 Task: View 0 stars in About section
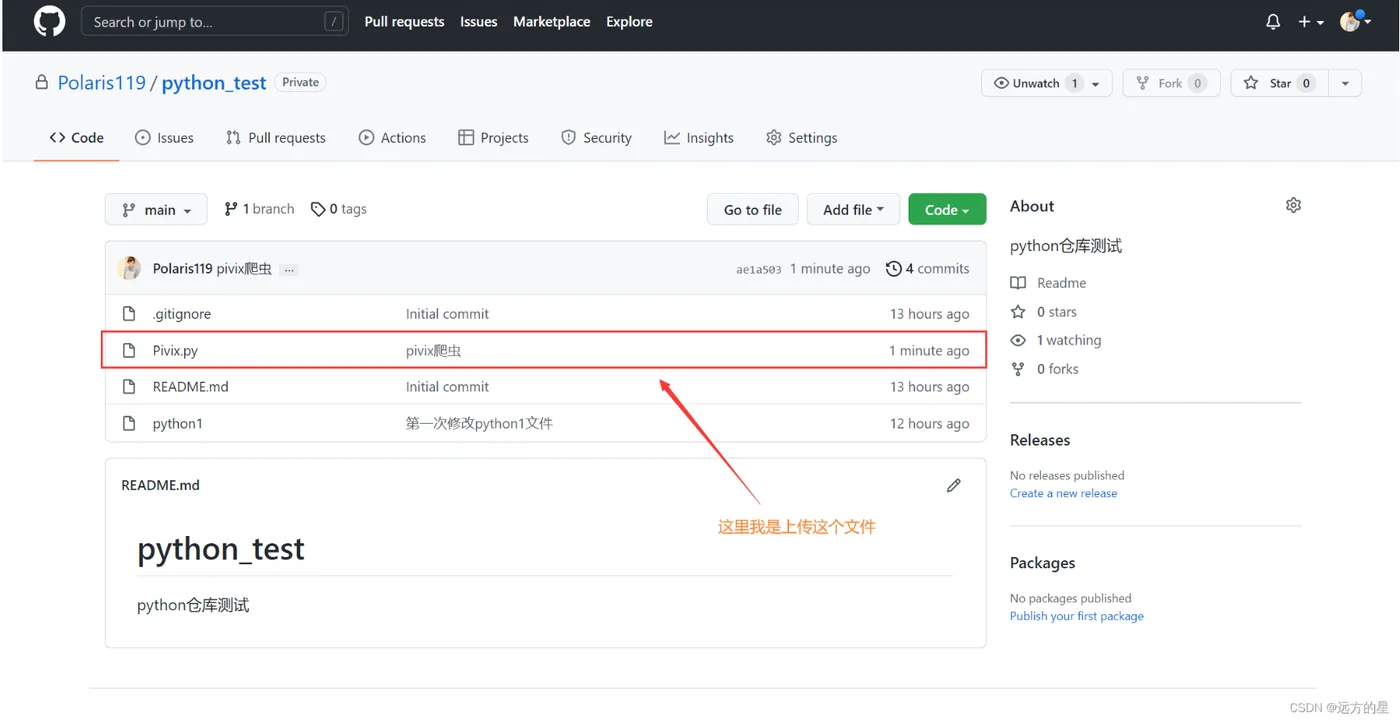1044,312
